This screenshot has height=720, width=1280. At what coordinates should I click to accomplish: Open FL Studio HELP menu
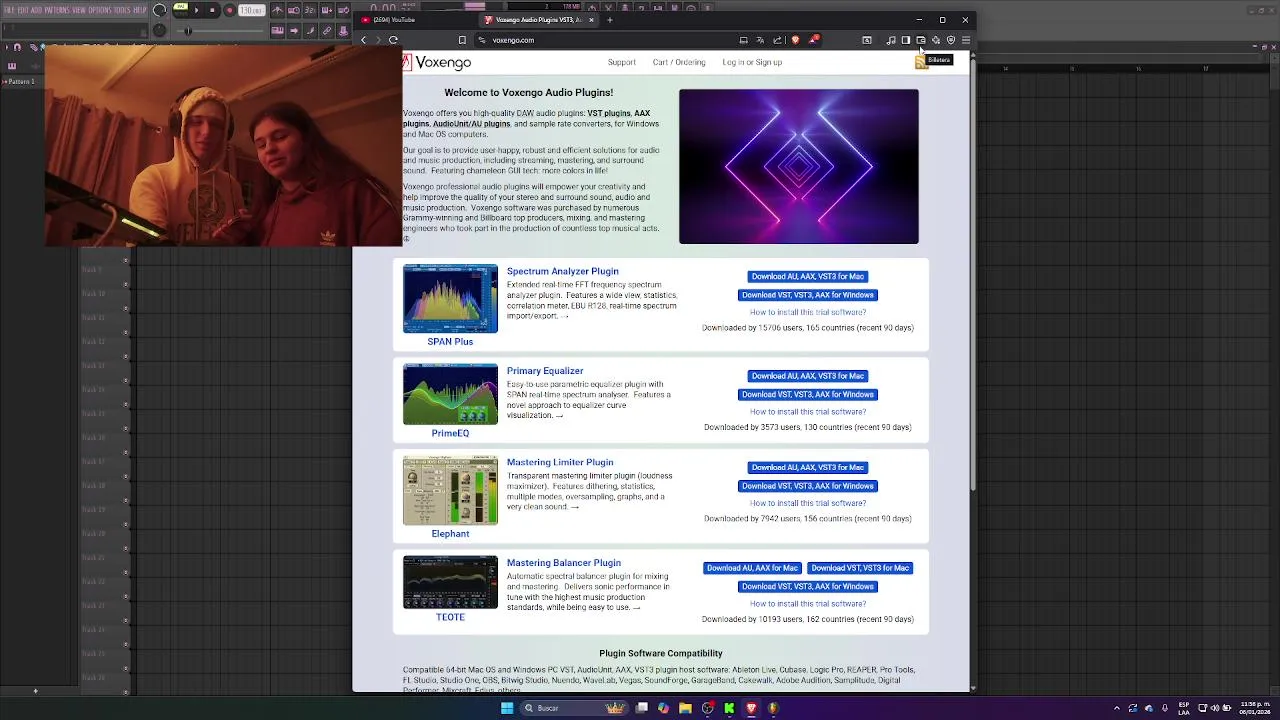pyautogui.click(x=140, y=10)
